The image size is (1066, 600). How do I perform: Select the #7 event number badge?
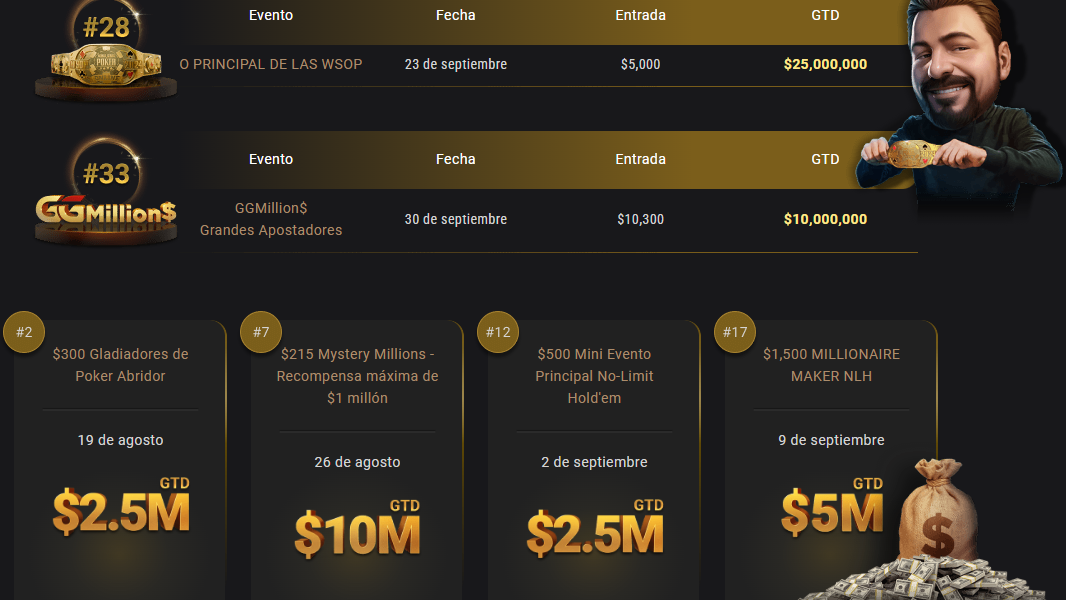pos(261,332)
